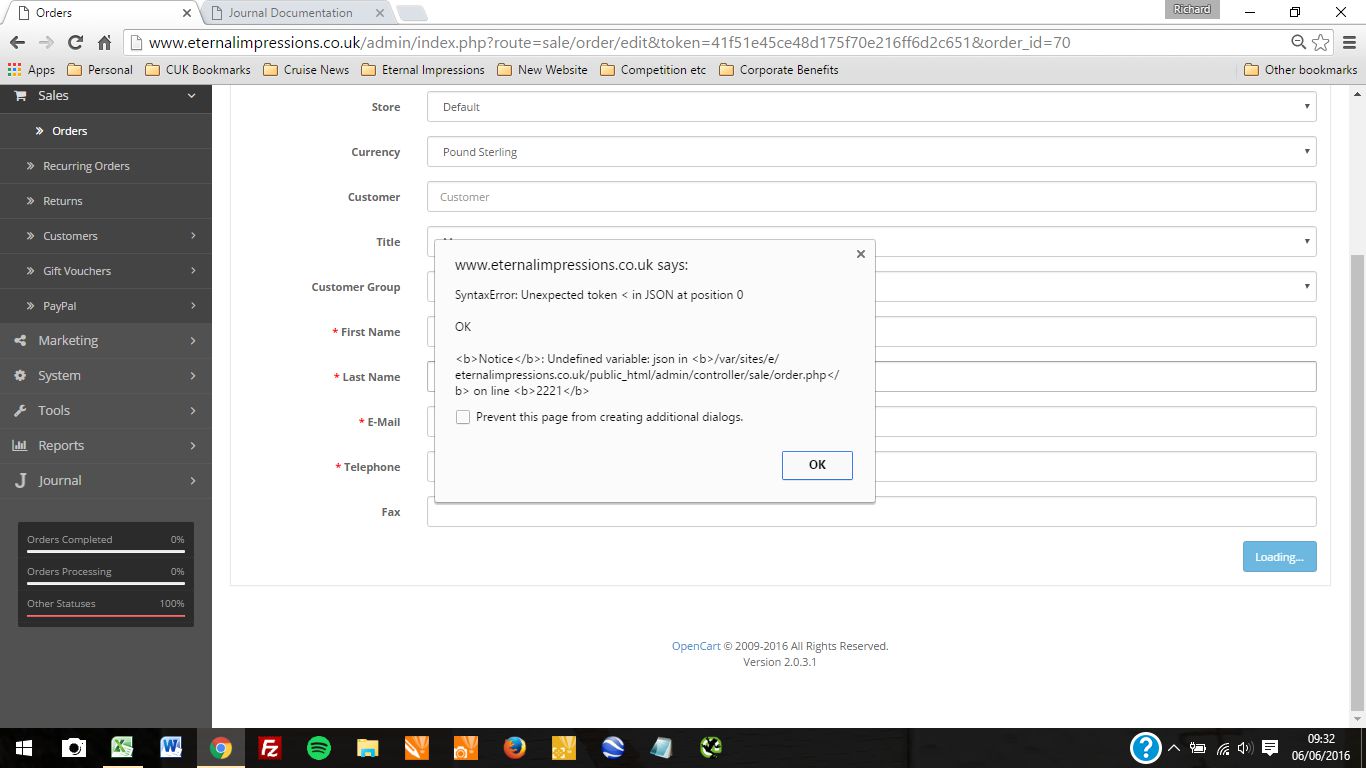Image resolution: width=1366 pixels, height=768 pixels.
Task: Click the Orders Processing progress bar
Action: point(106,583)
